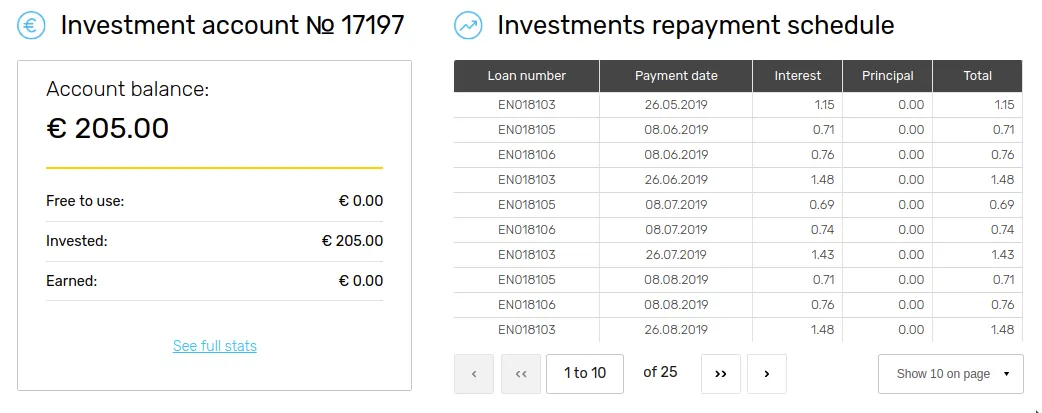Go to the previous page arrow
1042x413 pixels.
474,374
